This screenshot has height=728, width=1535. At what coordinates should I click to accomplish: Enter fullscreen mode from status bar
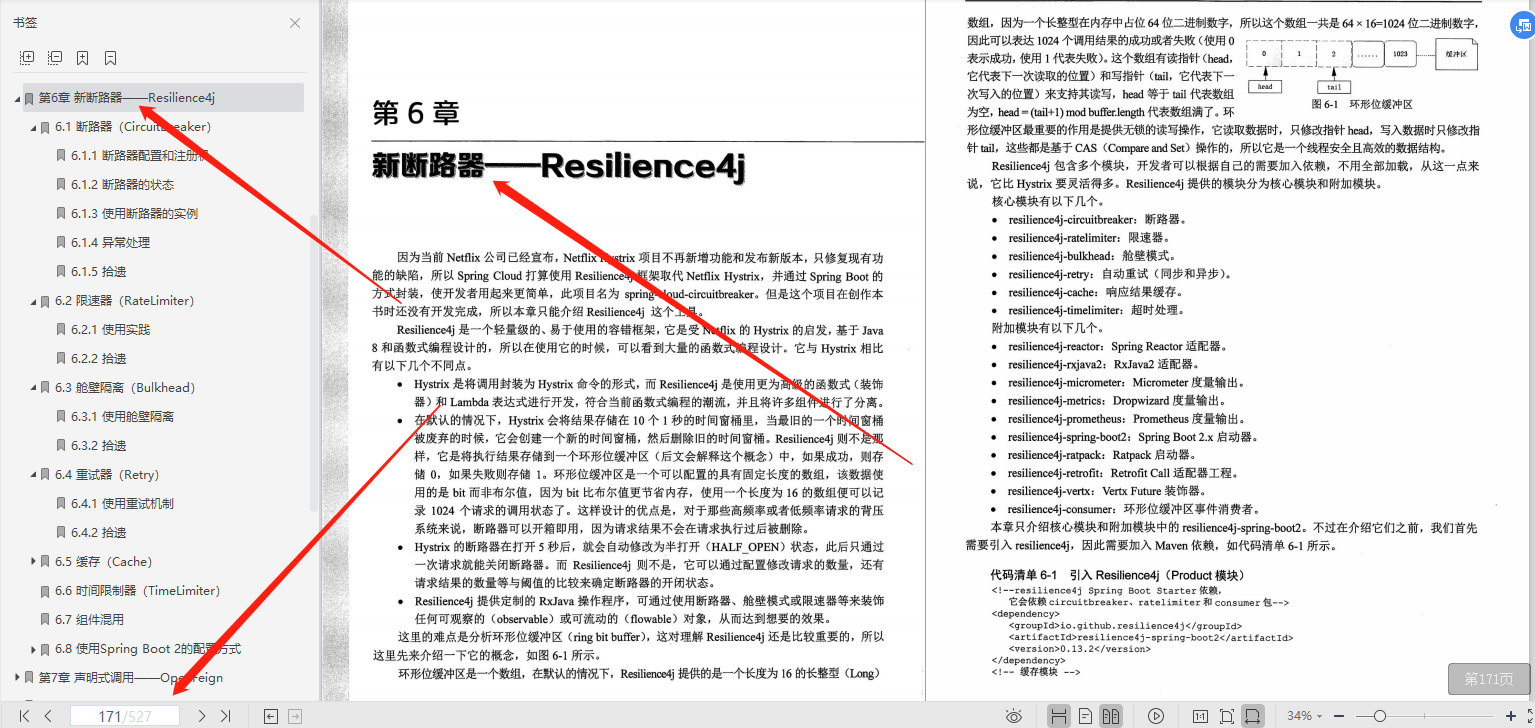click(1528, 716)
